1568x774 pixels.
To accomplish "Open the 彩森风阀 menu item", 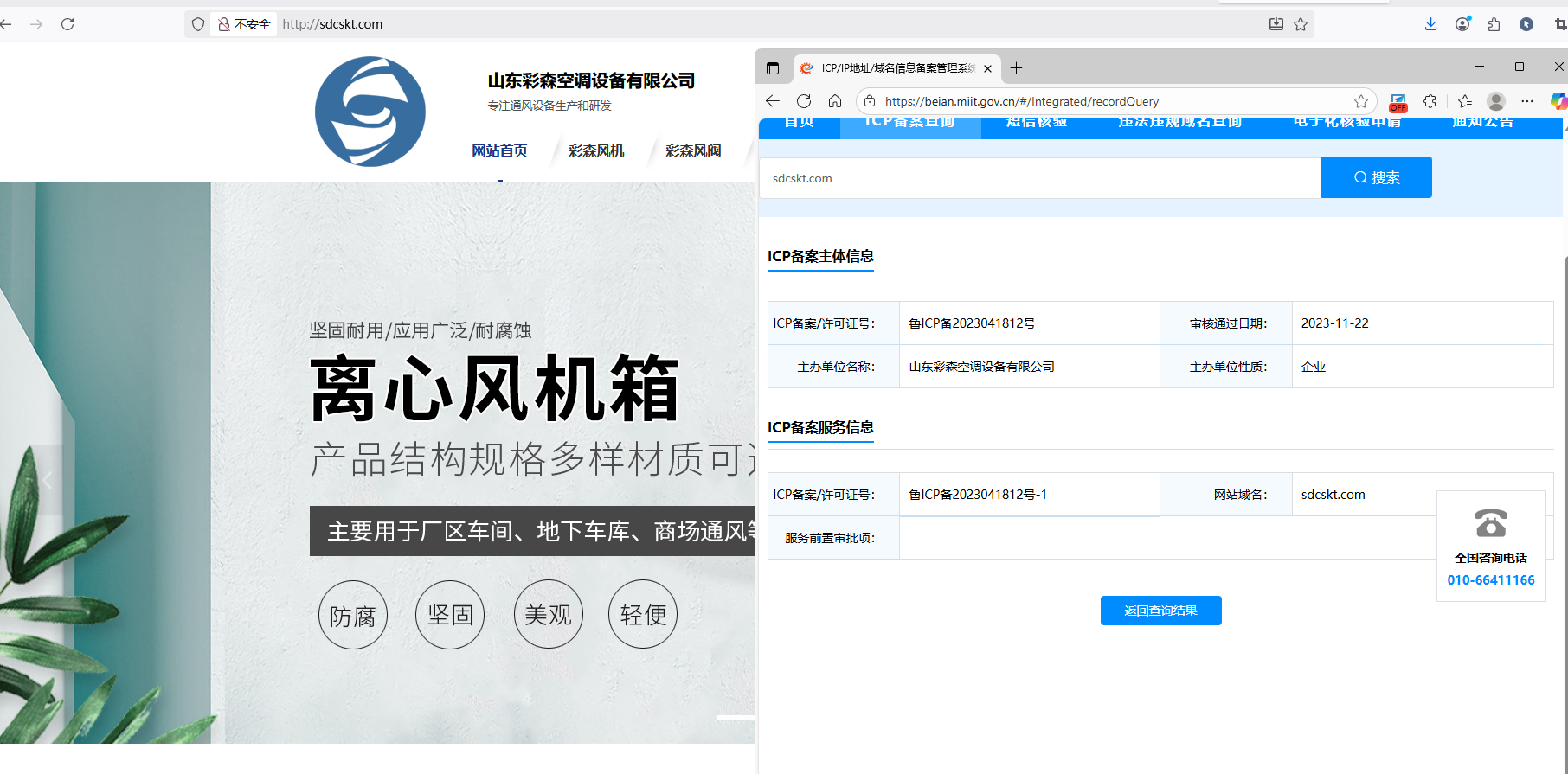I will pyautogui.click(x=693, y=150).
